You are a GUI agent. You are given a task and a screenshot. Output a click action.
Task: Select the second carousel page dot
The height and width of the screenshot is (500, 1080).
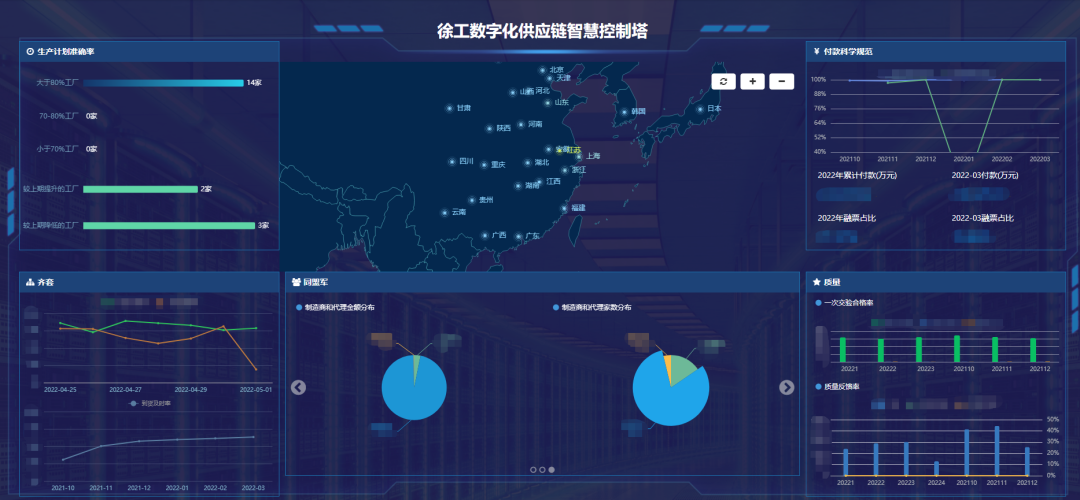click(x=542, y=470)
